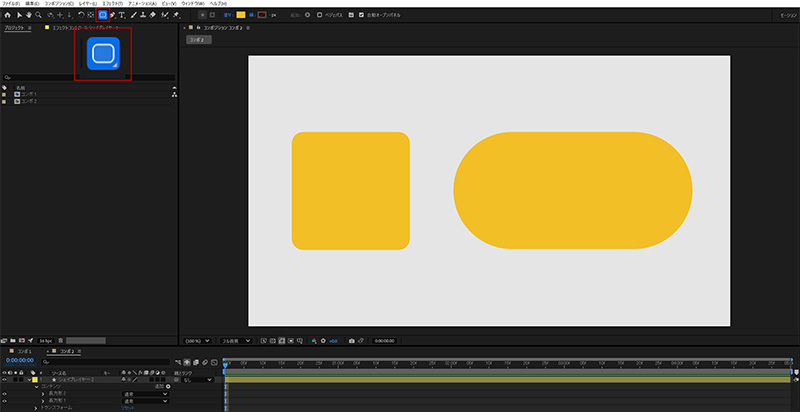Hide the shape layer using eye icon
800x412 pixels.
[x=4, y=380]
